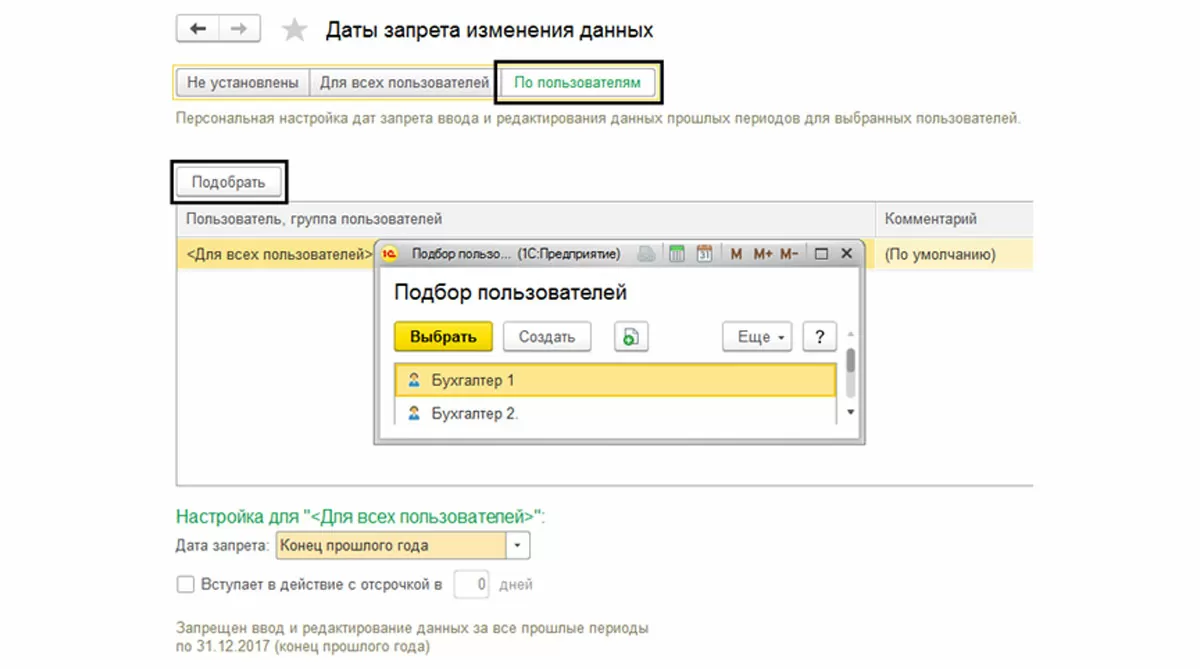Click the delay days number field

tap(472, 584)
